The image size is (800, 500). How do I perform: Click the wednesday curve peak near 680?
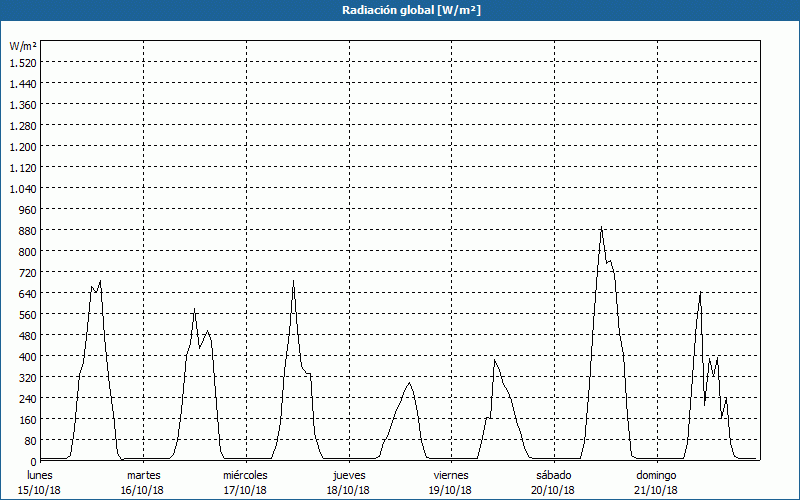click(x=293, y=282)
